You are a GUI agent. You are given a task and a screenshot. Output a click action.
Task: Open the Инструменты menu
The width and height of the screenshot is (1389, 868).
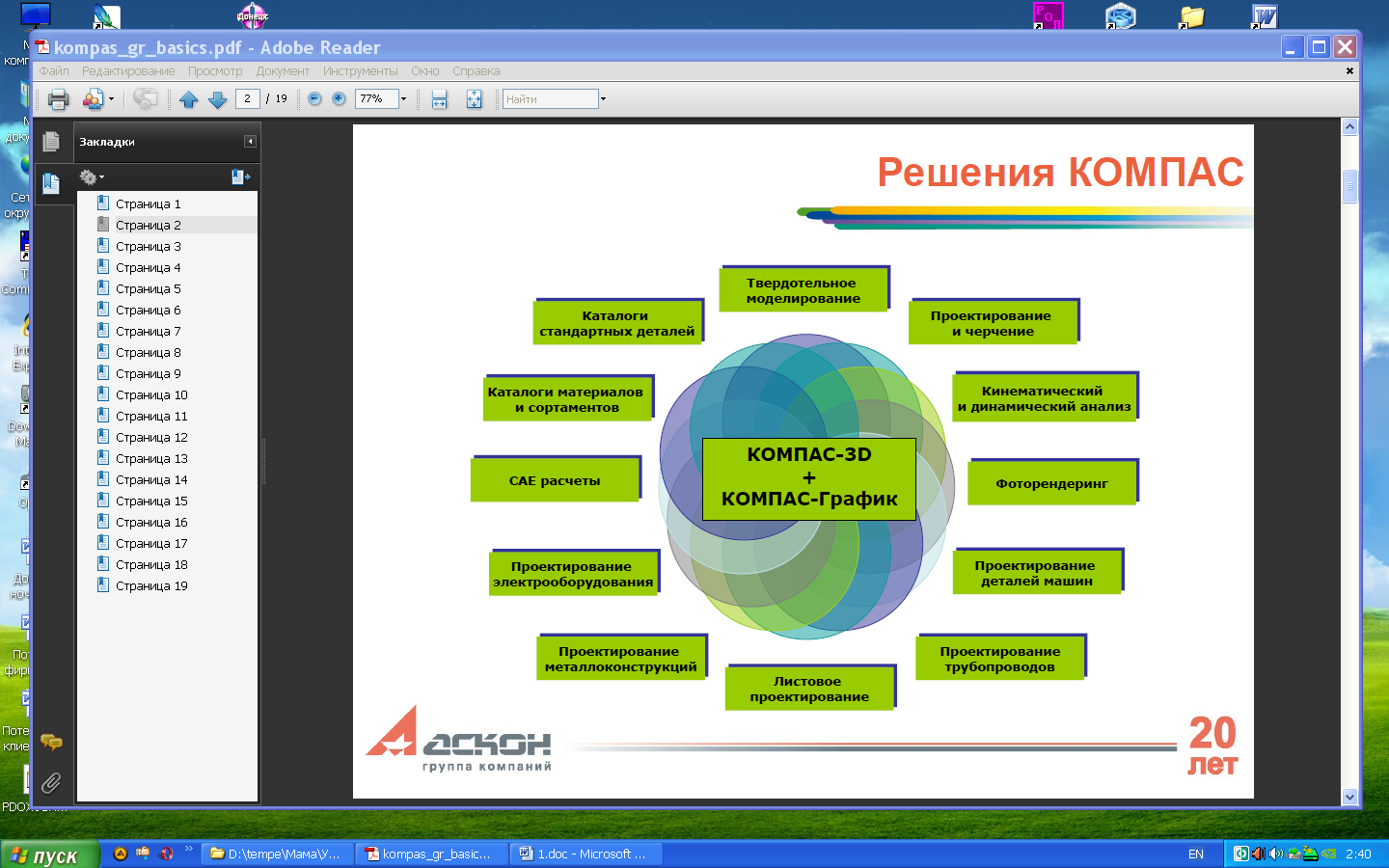coord(360,71)
